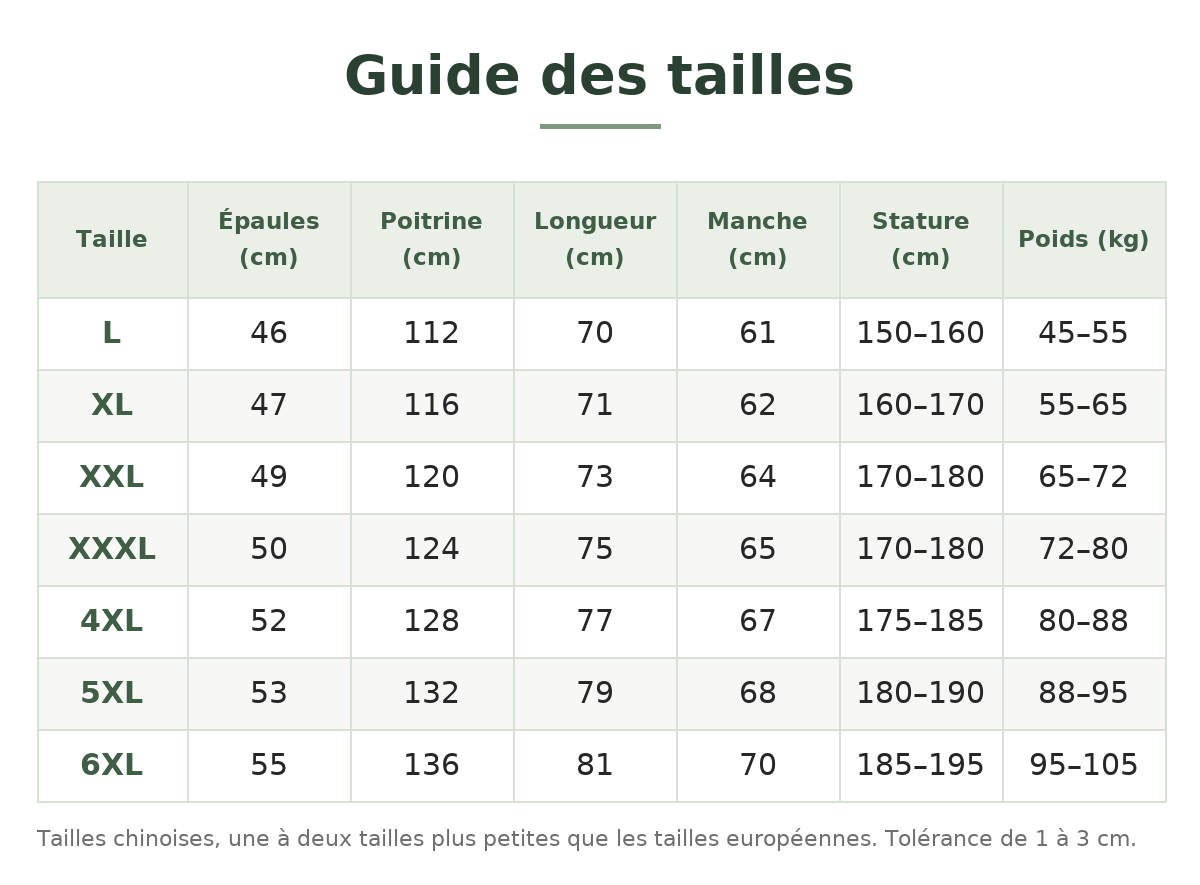Click the 150–160 stature cell

click(921, 334)
